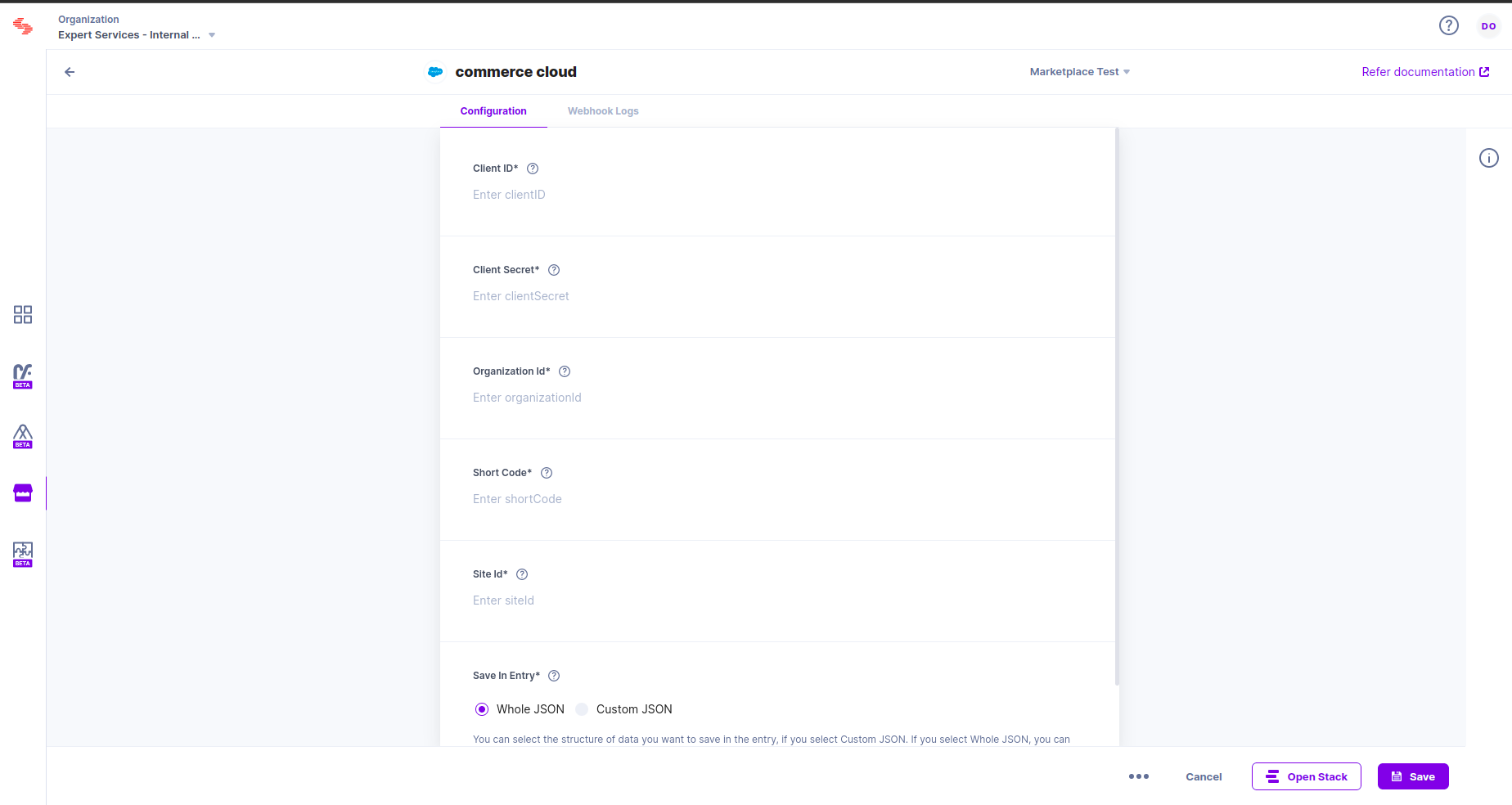The width and height of the screenshot is (1512, 805).
Task: Open the Marketplace store icon in sidebar
Action: pyautogui.click(x=23, y=493)
